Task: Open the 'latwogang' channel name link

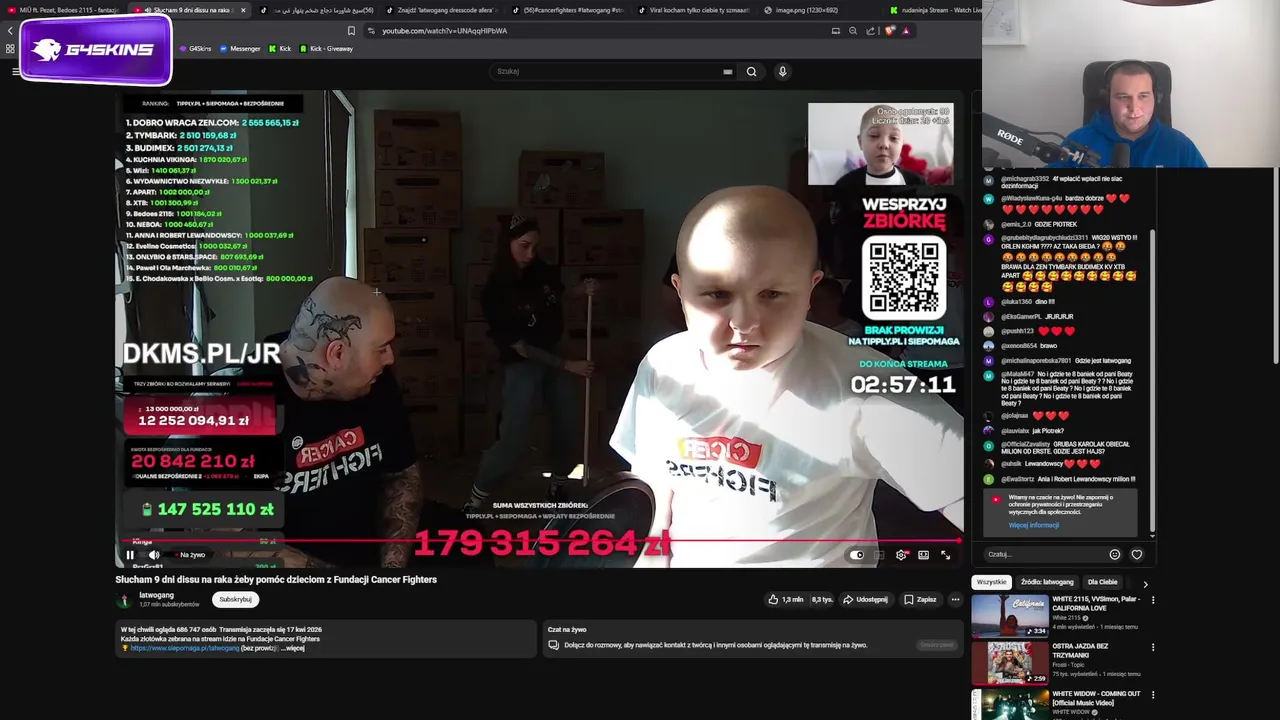Action: [156, 595]
